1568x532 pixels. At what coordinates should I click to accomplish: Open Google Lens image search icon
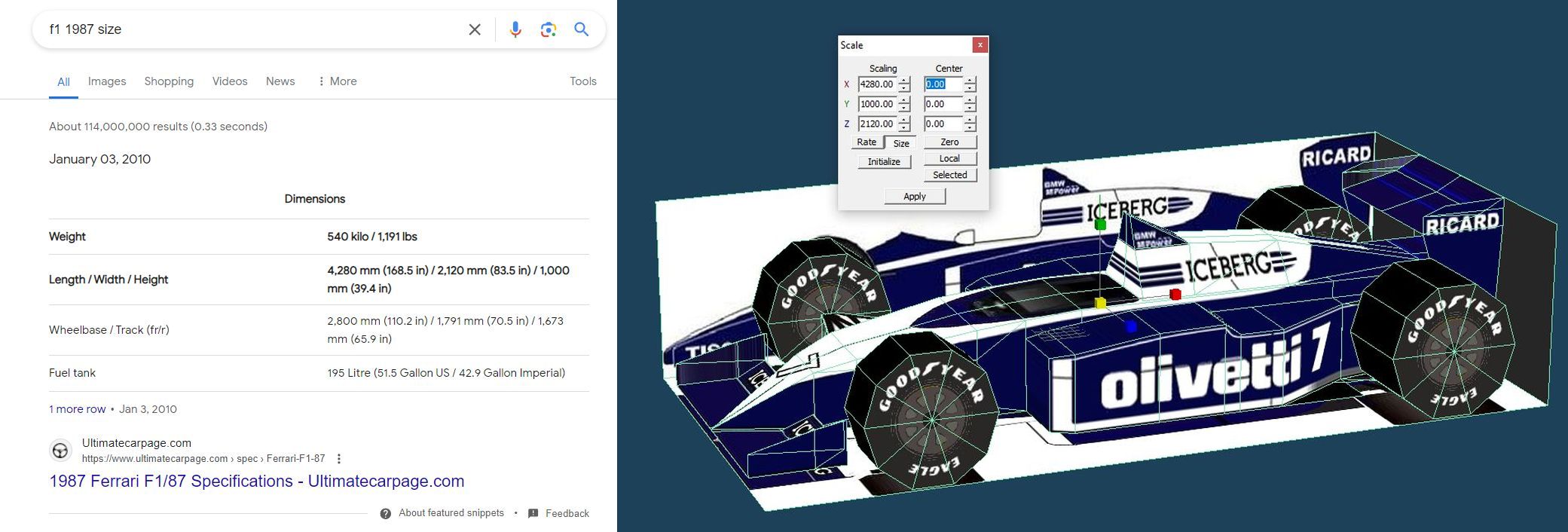coord(549,29)
